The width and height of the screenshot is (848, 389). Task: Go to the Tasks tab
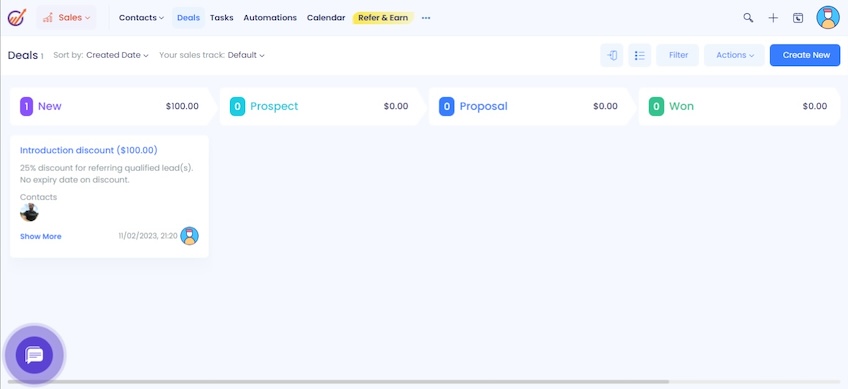222,17
